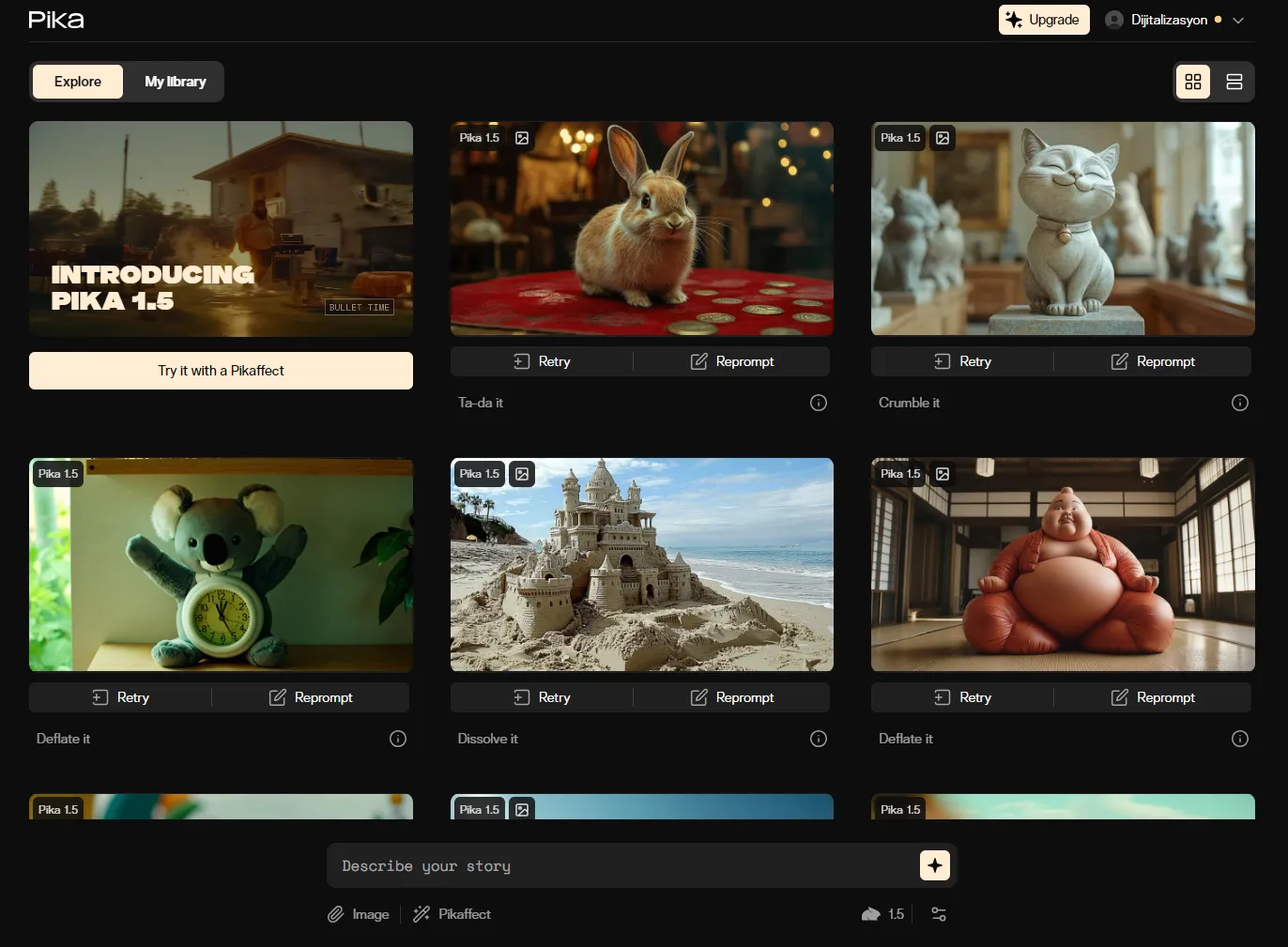
Task: Switch to the Explore tab
Action: pos(78,82)
